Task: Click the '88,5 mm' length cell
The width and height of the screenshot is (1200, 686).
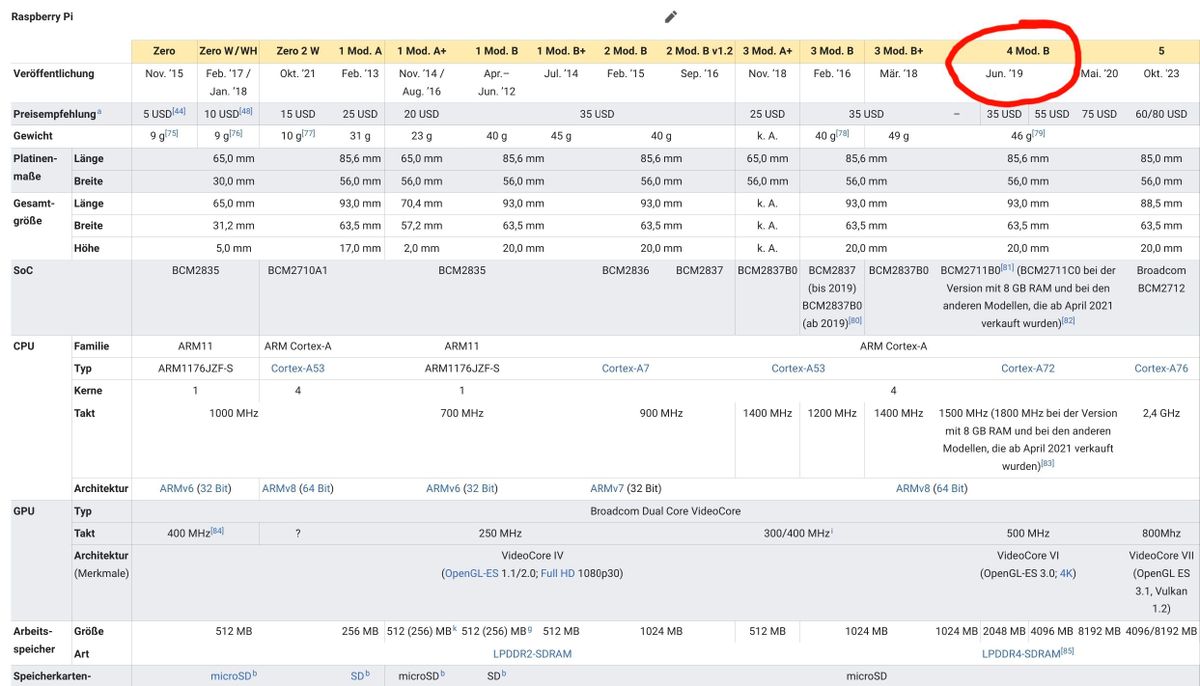Action: click(x=1161, y=203)
